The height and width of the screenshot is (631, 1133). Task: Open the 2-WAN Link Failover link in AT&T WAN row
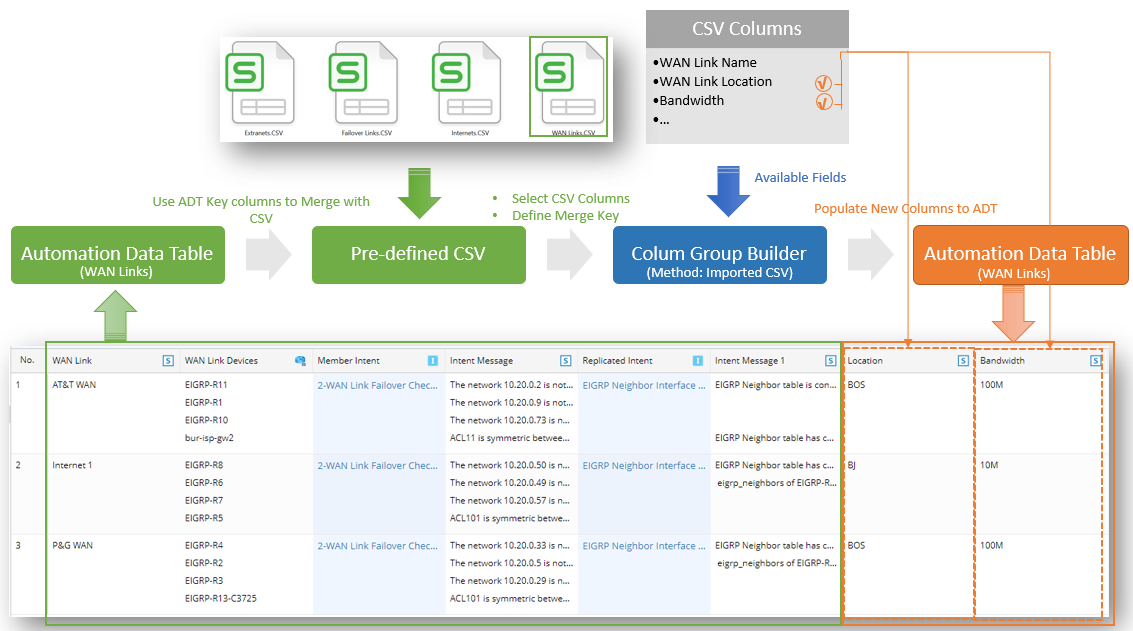[377, 385]
